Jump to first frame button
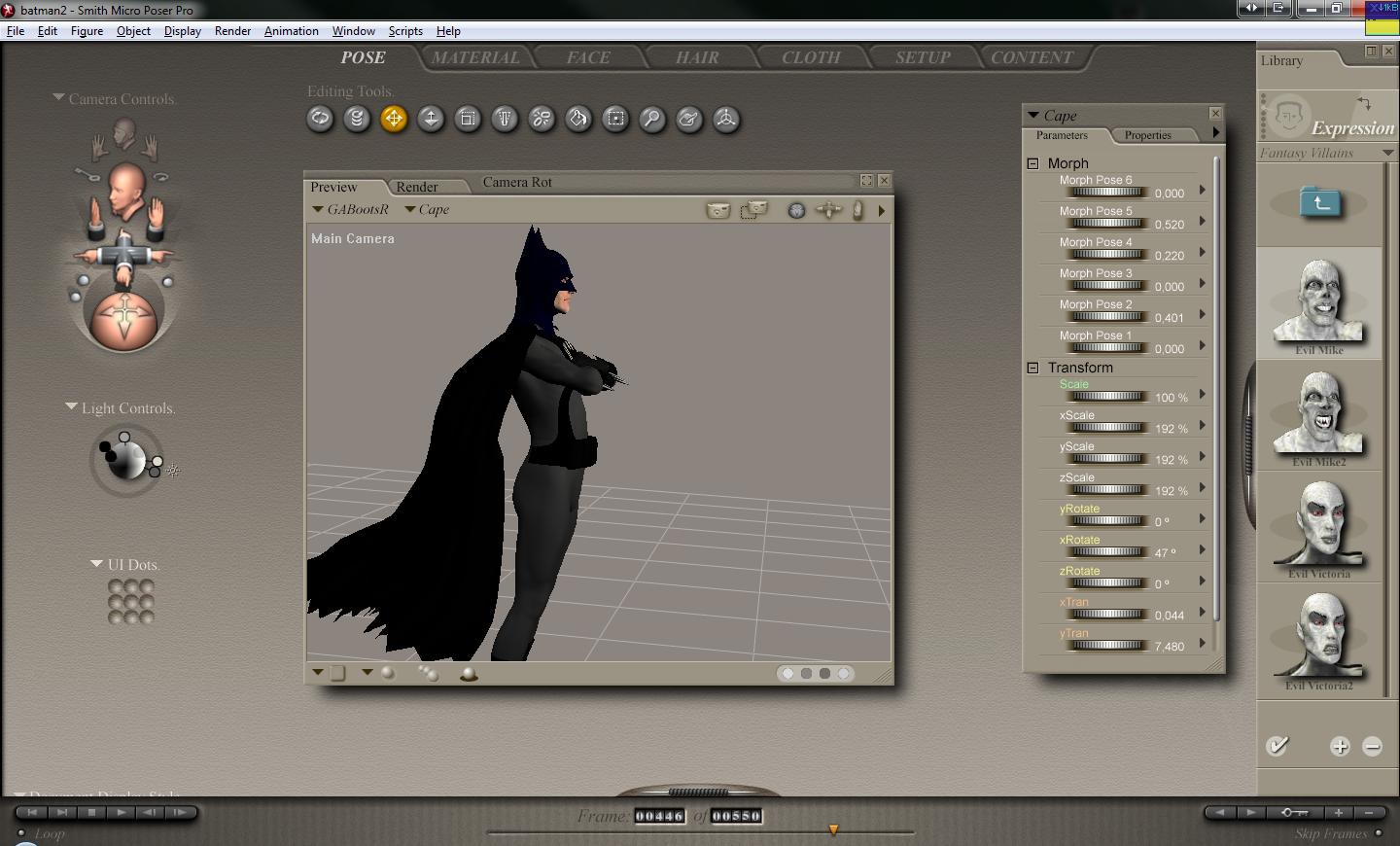1400x846 pixels. tap(31, 812)
